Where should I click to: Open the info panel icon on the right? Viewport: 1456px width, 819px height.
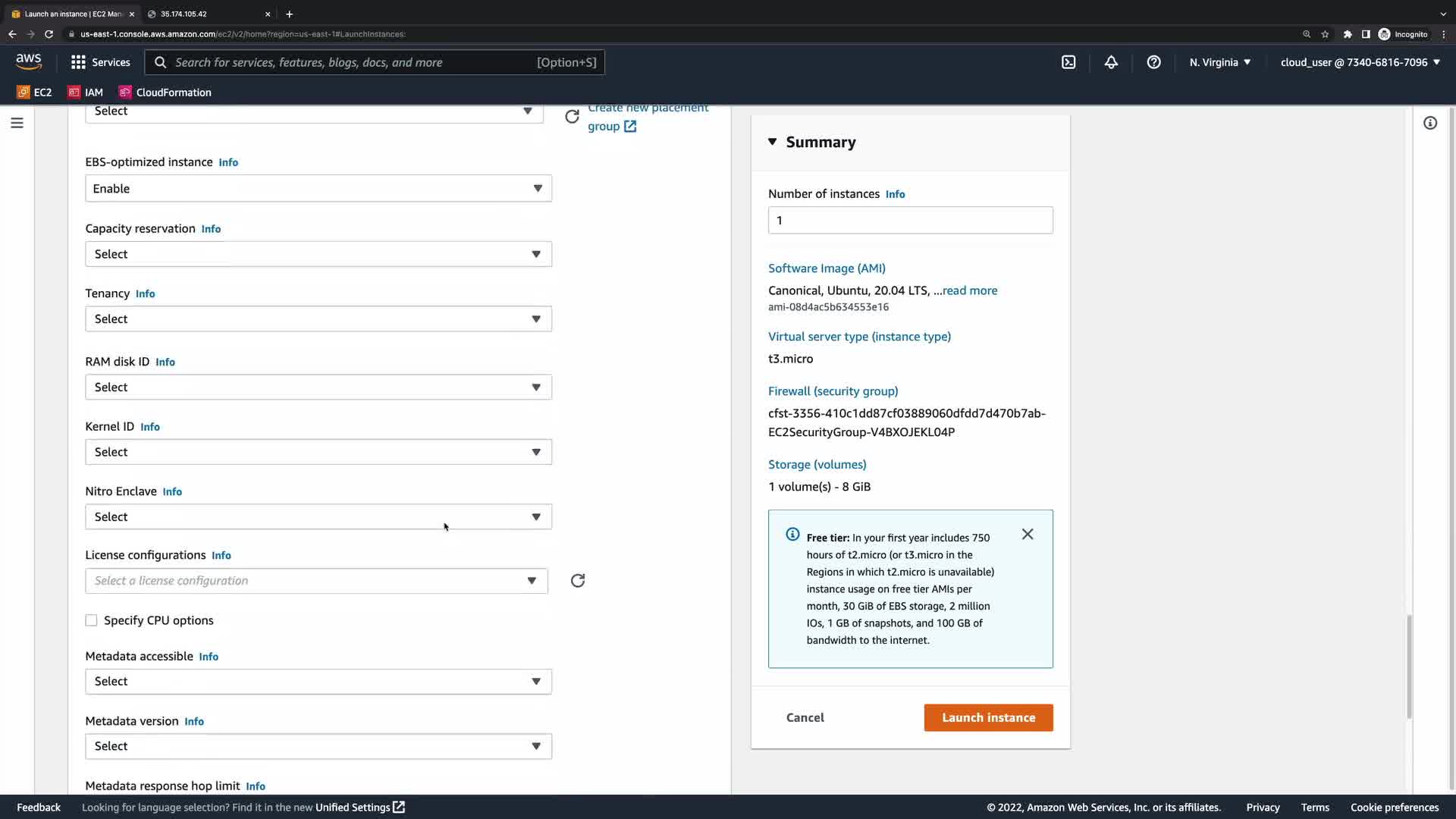click(1430, 123)
